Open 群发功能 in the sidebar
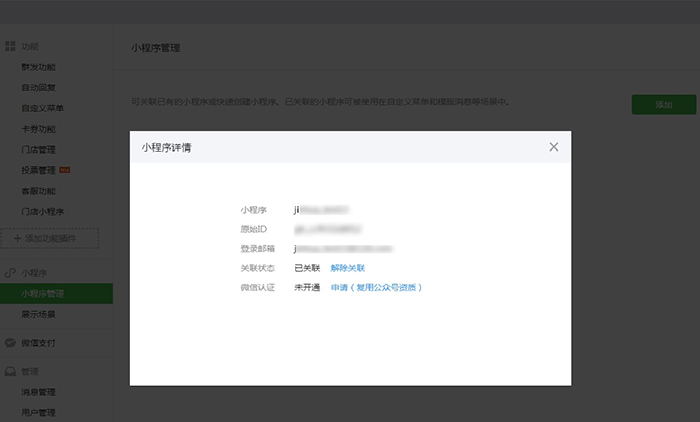 point(38,67)
